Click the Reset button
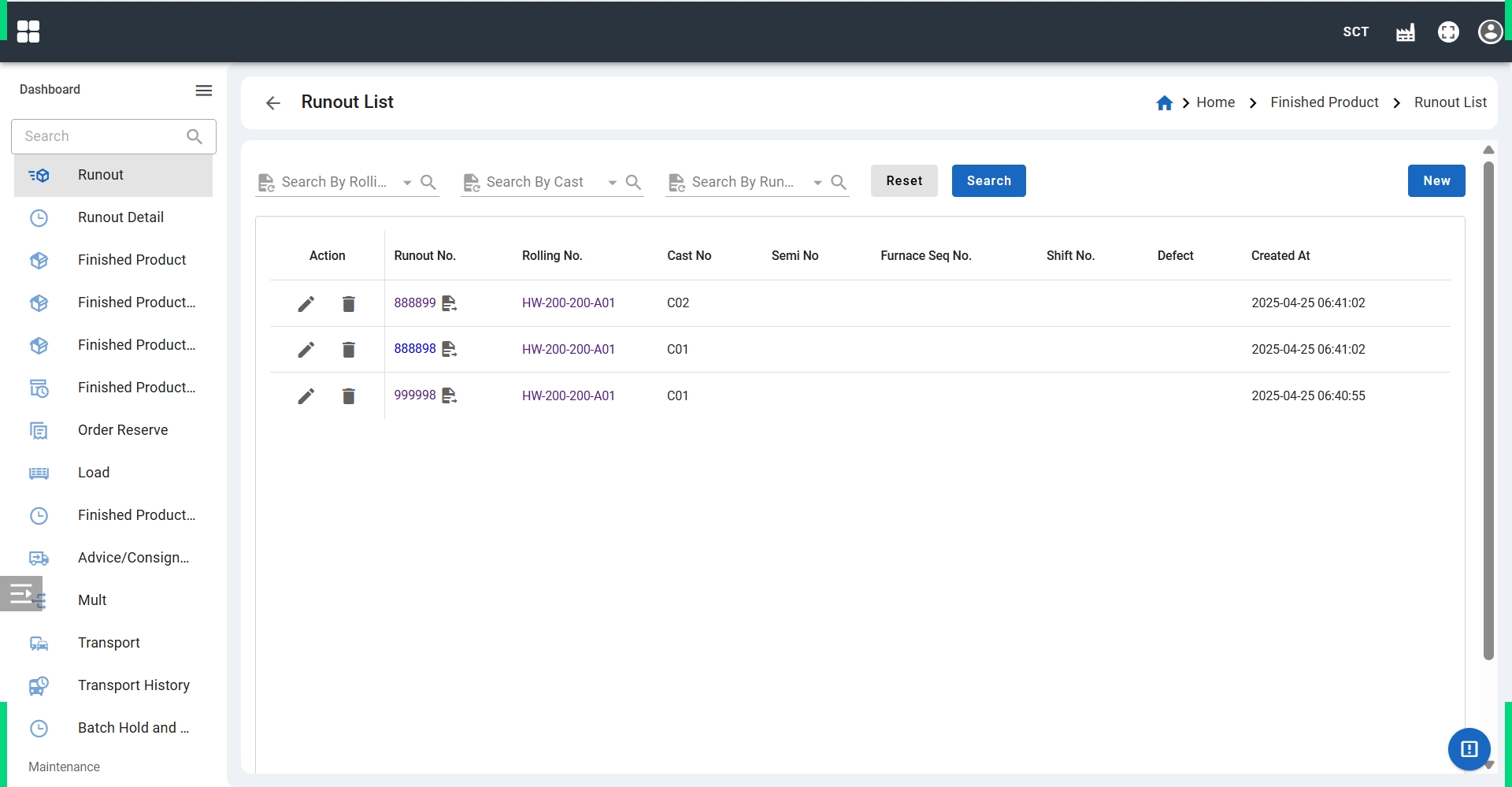Screen dimensions: 1512x787 tap(904, 181)
